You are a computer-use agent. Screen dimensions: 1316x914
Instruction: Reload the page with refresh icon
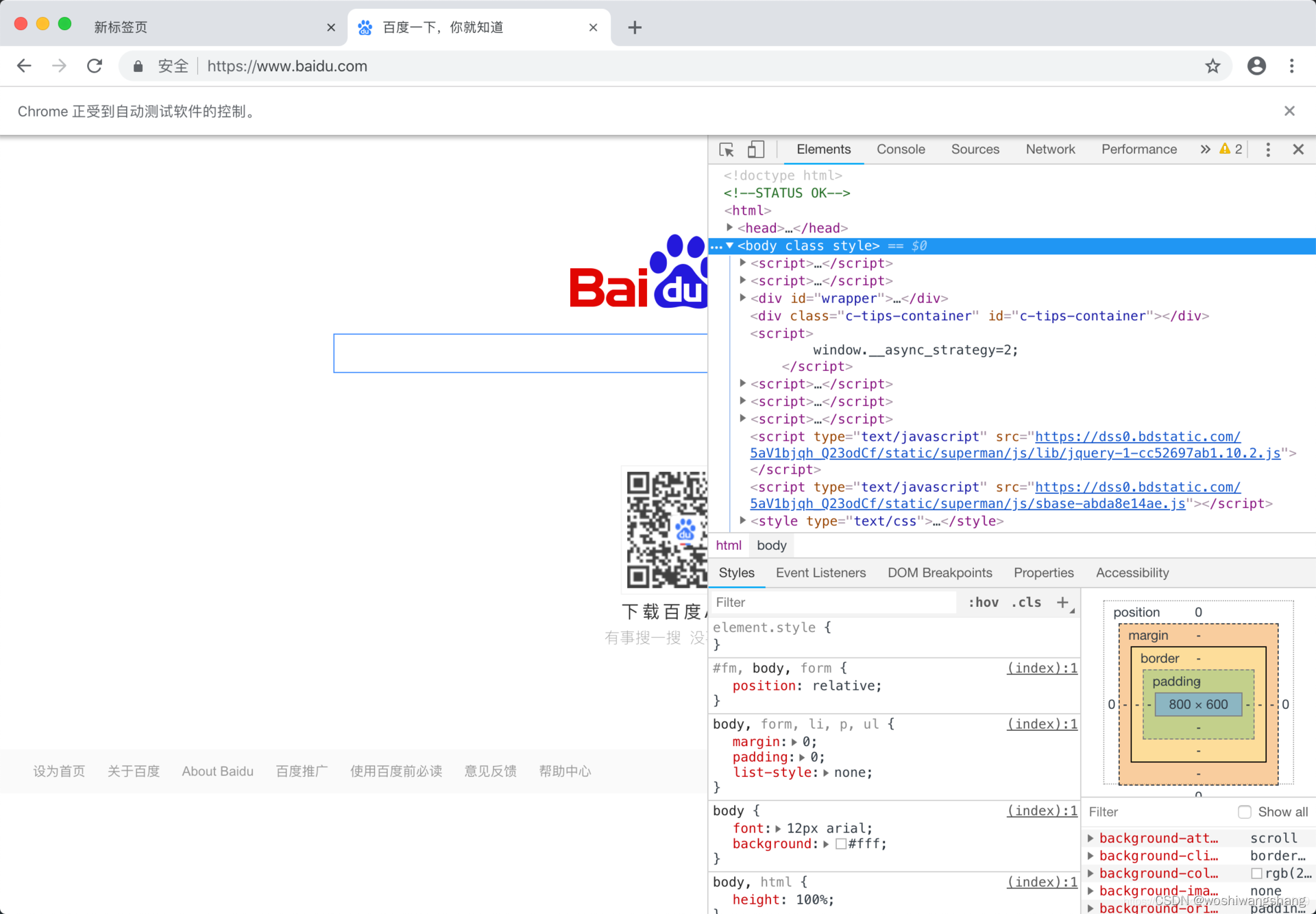[x=95, y=66]
